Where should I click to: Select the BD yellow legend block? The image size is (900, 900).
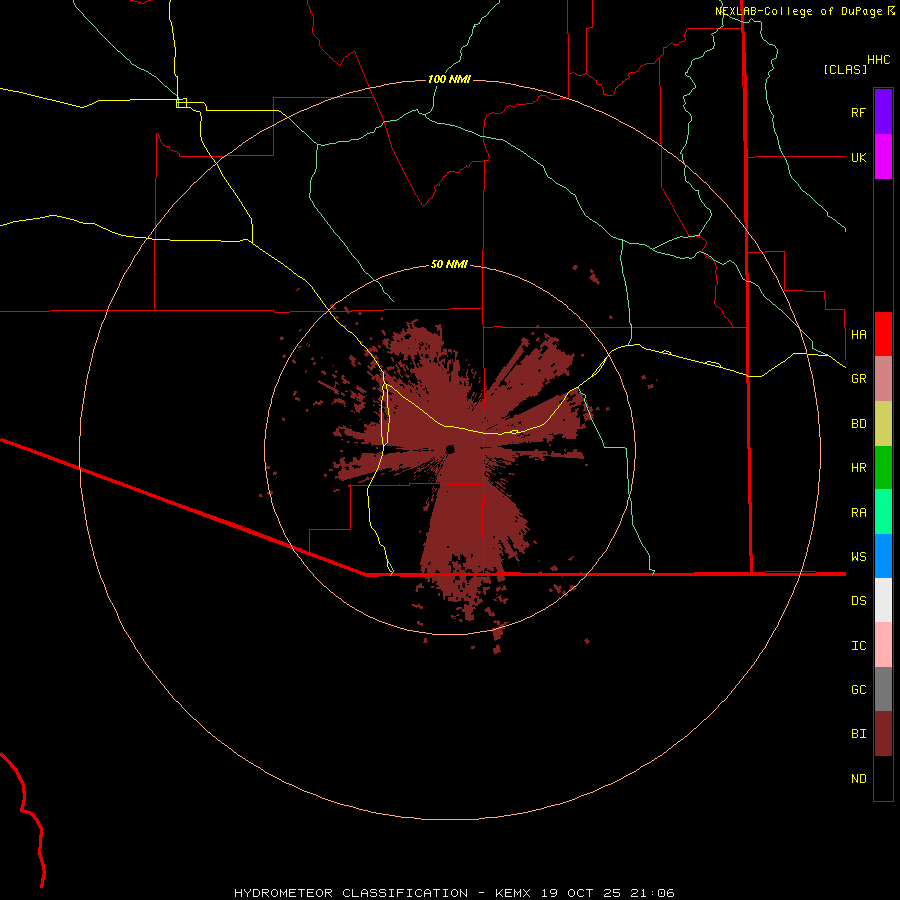point(883,424)
